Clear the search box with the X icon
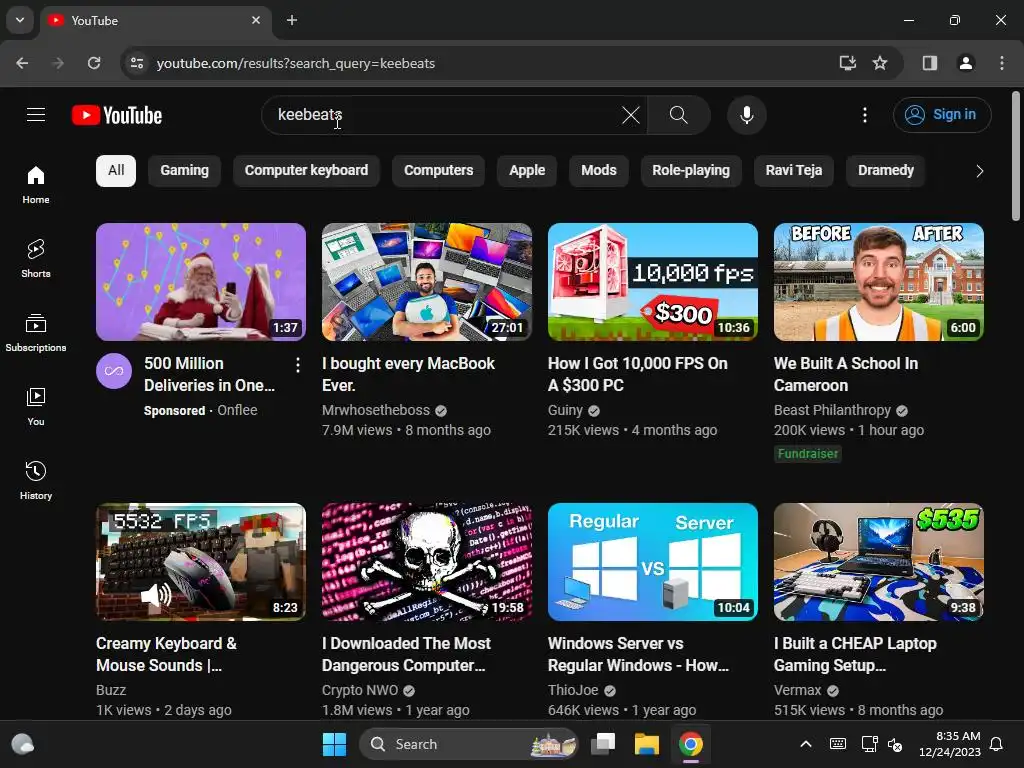1024x768 pixels. coord(631,115)
